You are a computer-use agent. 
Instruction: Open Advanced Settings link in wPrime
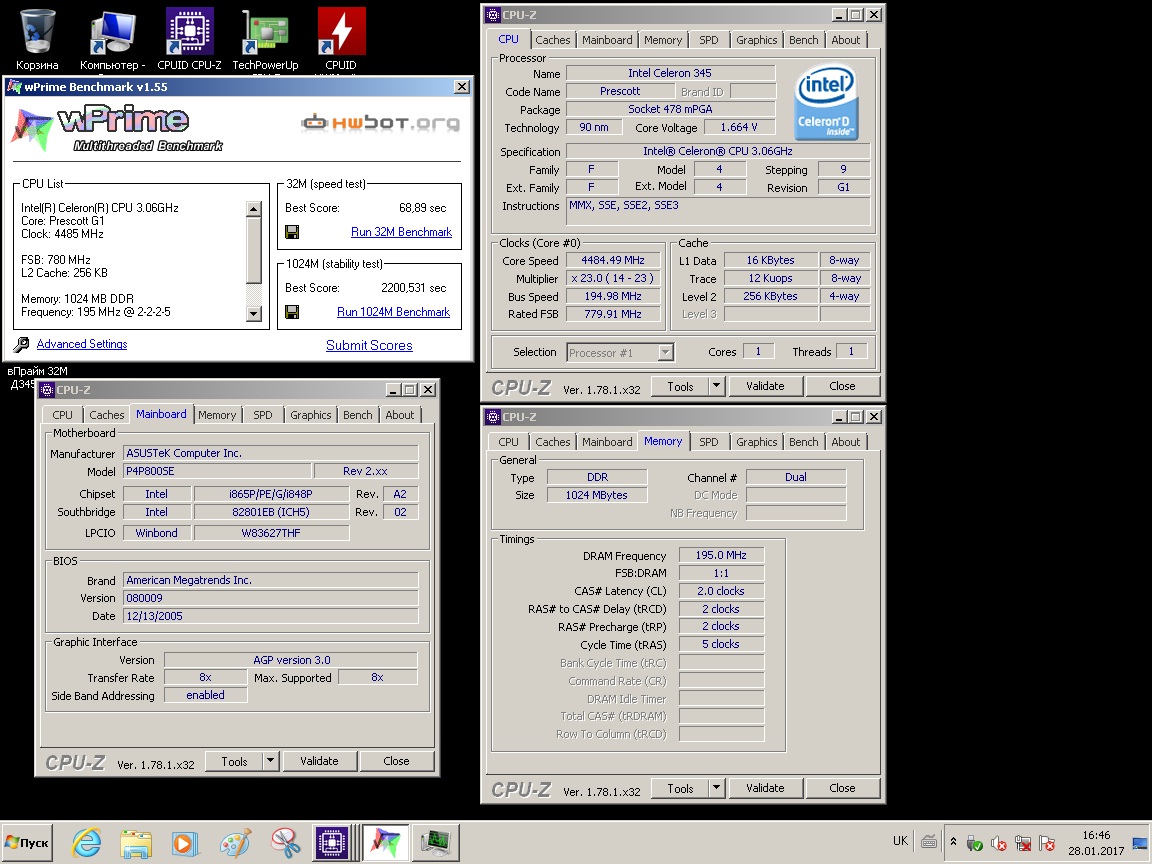tap(82, 344)
